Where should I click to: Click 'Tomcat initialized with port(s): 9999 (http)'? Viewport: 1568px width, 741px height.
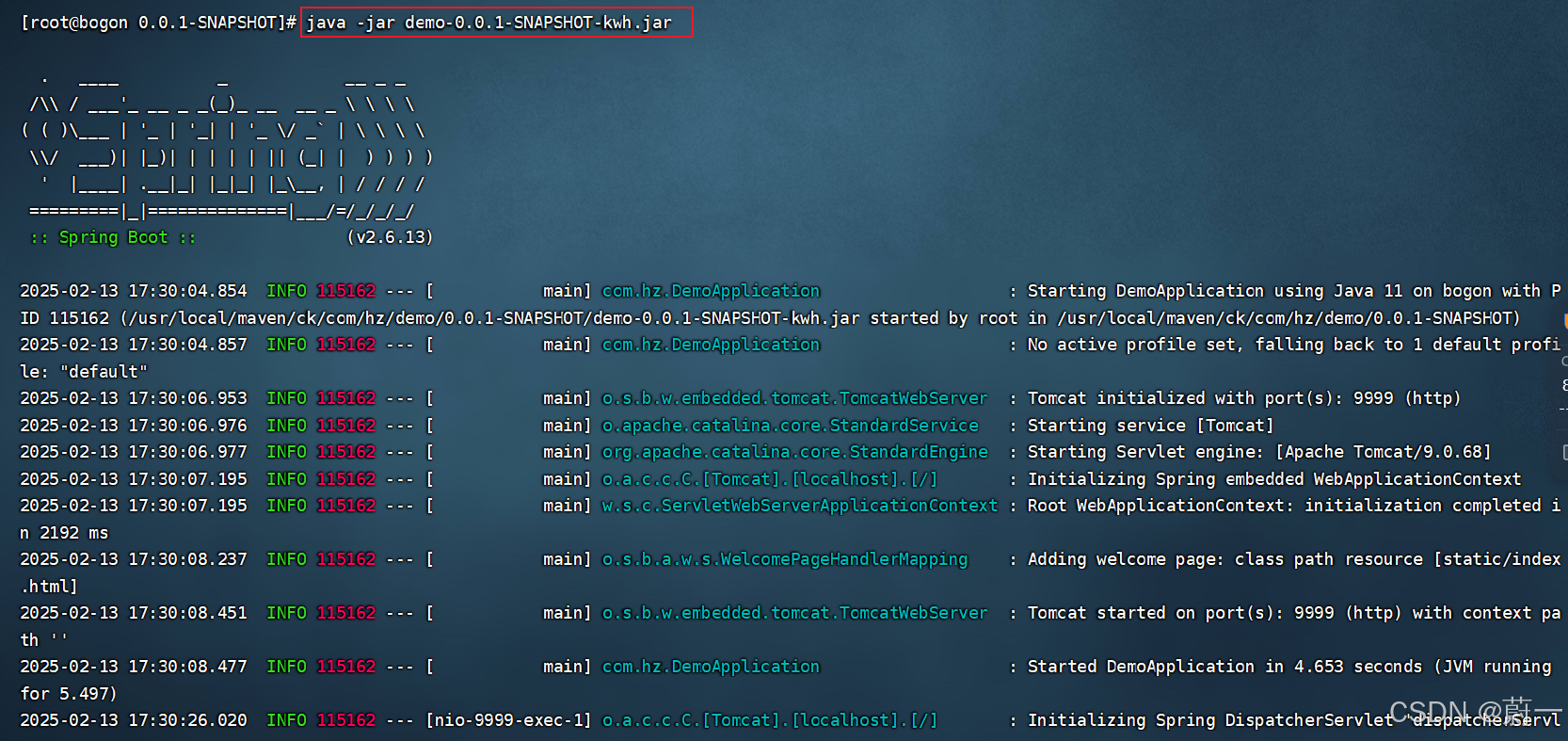point(1244,398)
